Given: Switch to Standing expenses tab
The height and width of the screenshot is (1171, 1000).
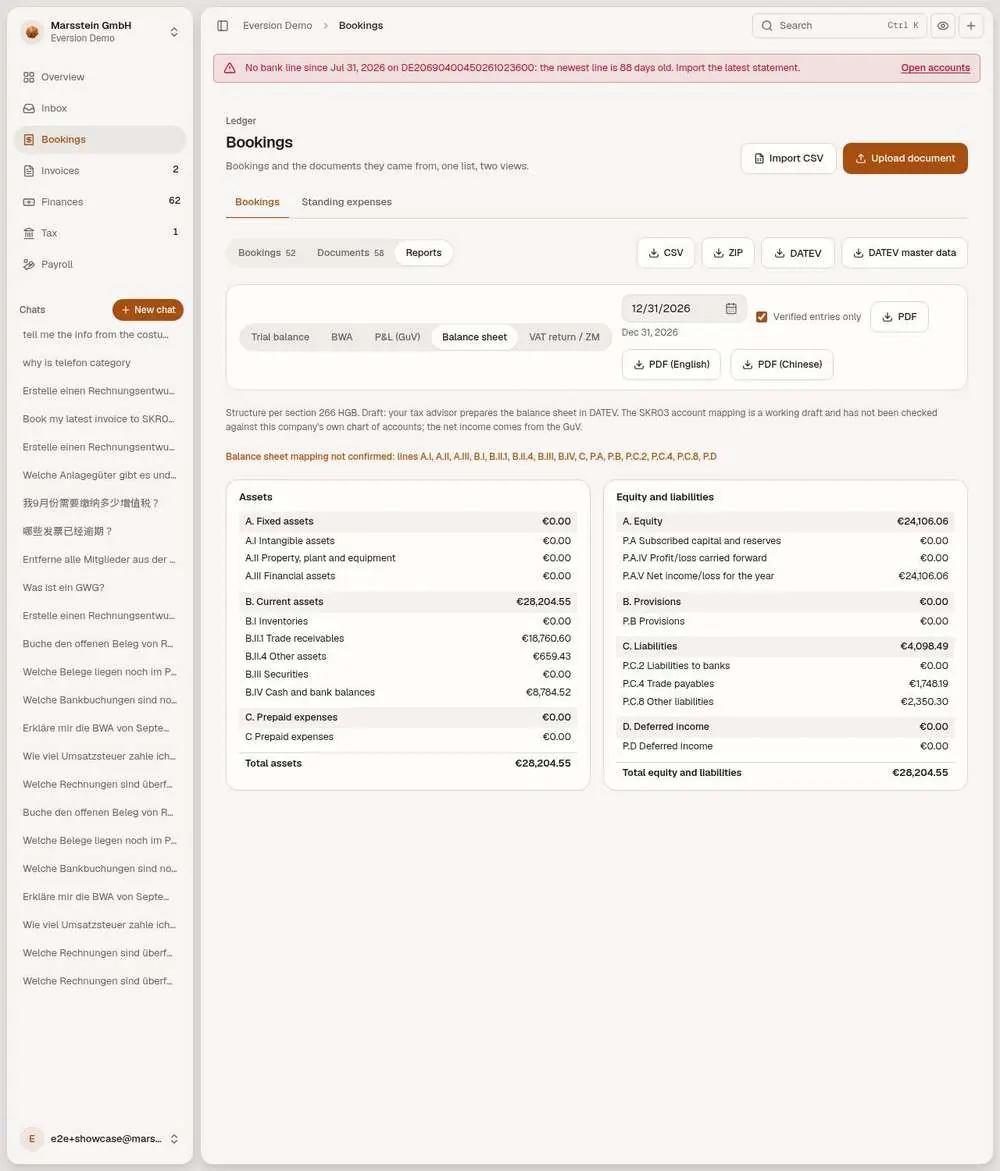Looking at the screenshot, I should pyautogui.click(x=347, y=202).
